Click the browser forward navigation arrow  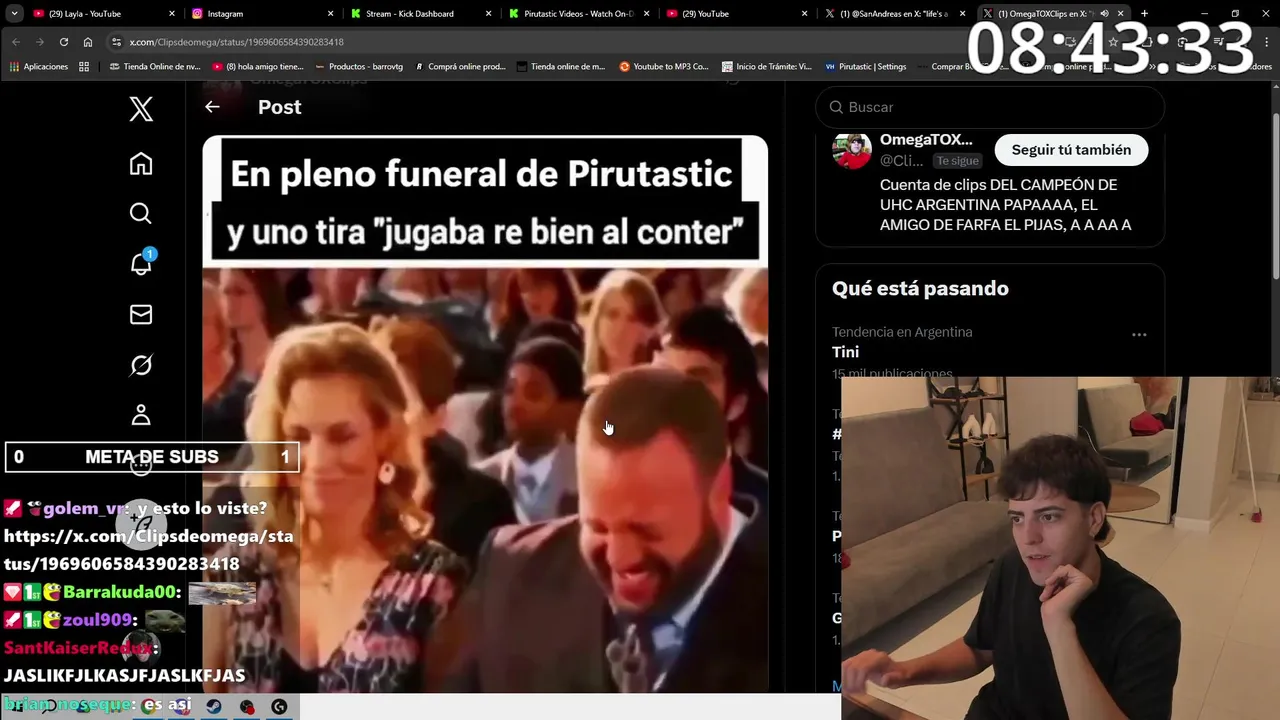tap(39, 42)
